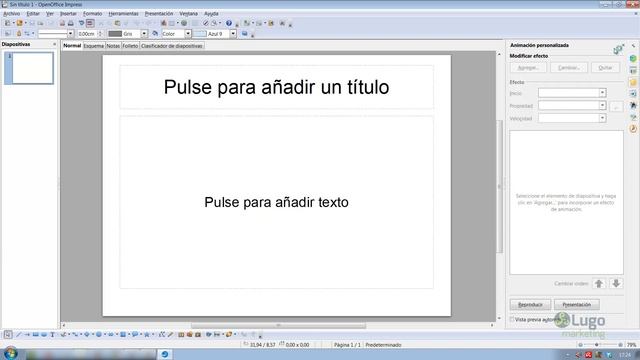Expand the arrow style dropdown
Screen dimensions: 640x360
click(x=33, y=33)
